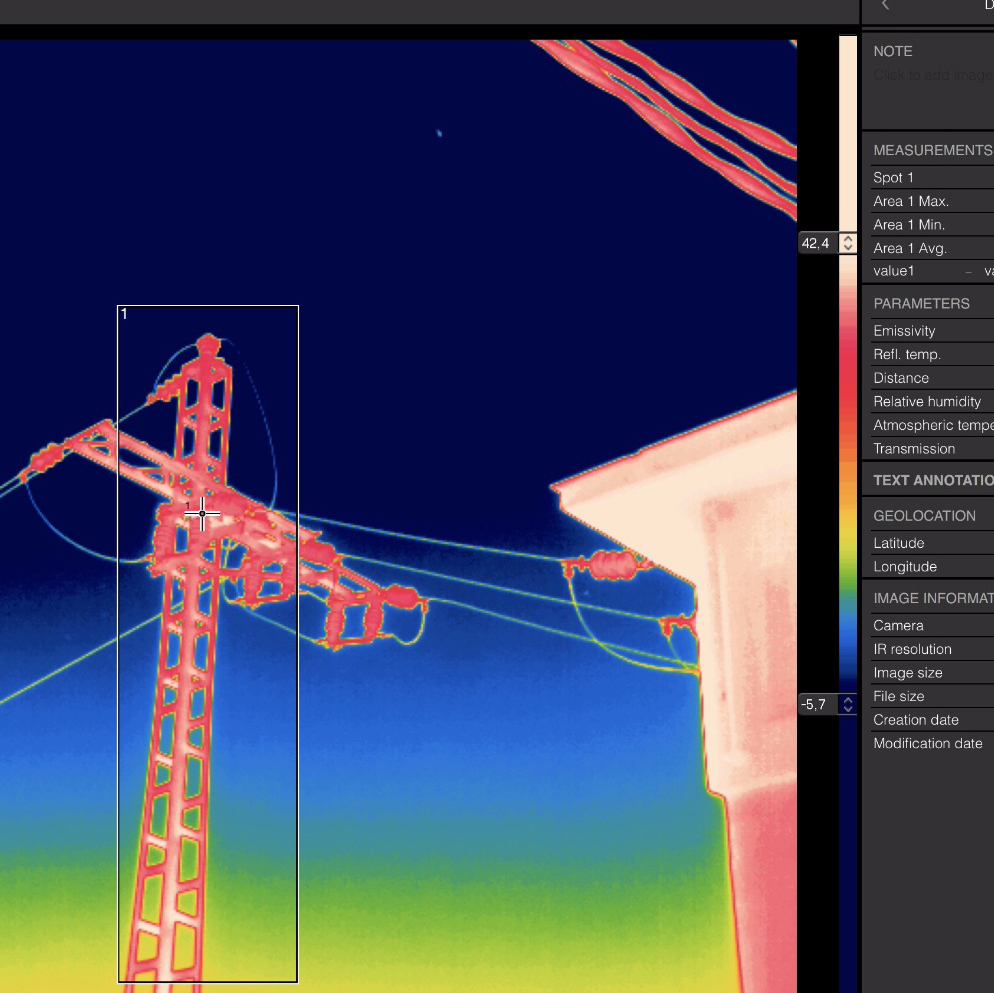Click the Spot 1 crosshair marker on image

[x=202, y=513]
